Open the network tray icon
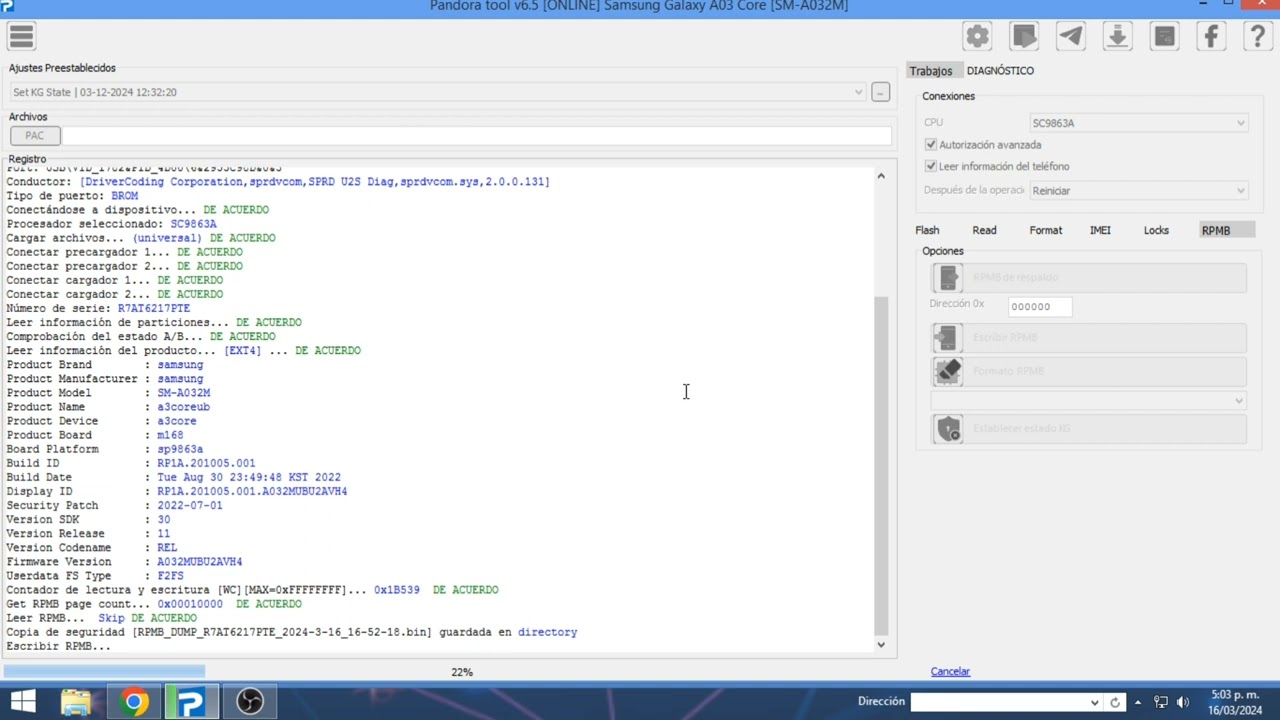This screenshot has height=720, width=1280. click(1160, 702)
